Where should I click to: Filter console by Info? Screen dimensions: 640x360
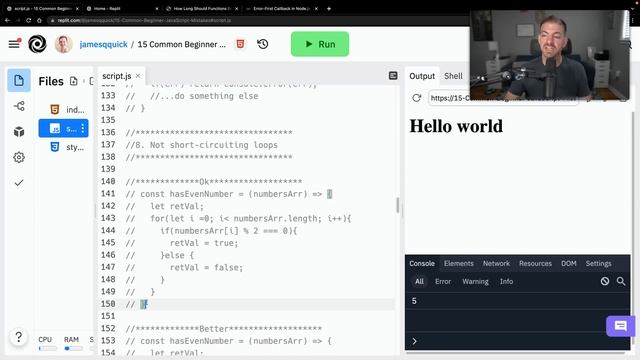(506, 281)
